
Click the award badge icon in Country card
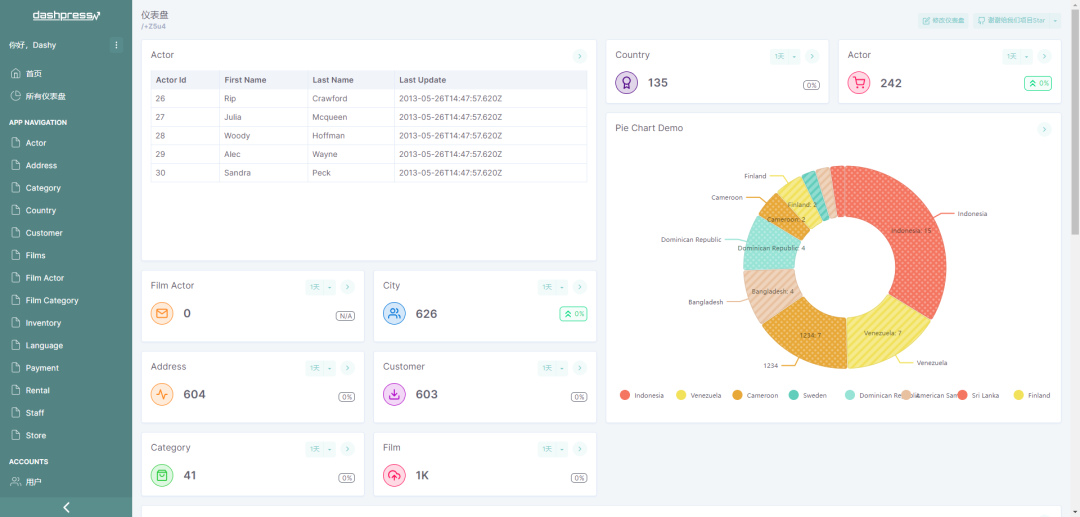pos(626,83)
